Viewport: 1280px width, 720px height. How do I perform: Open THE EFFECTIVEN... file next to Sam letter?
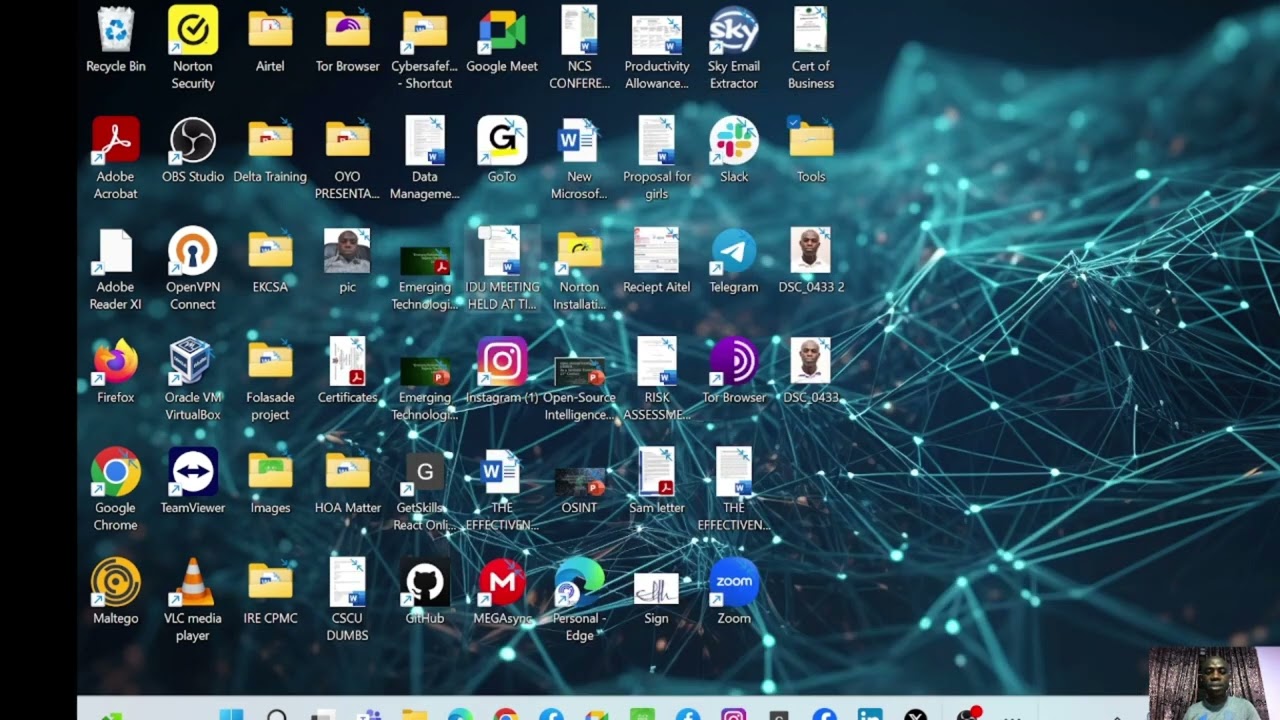[734, 471]
